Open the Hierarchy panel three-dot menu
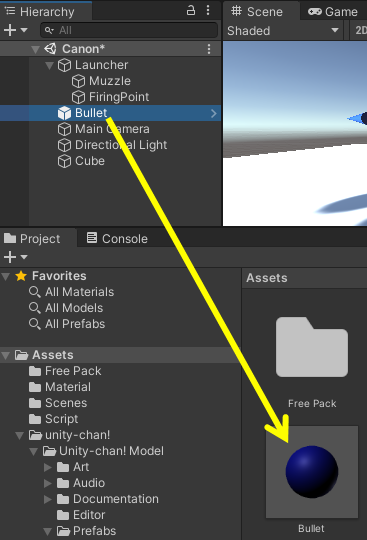This screenshot has height=540, width=367. (x=208, y=10)
